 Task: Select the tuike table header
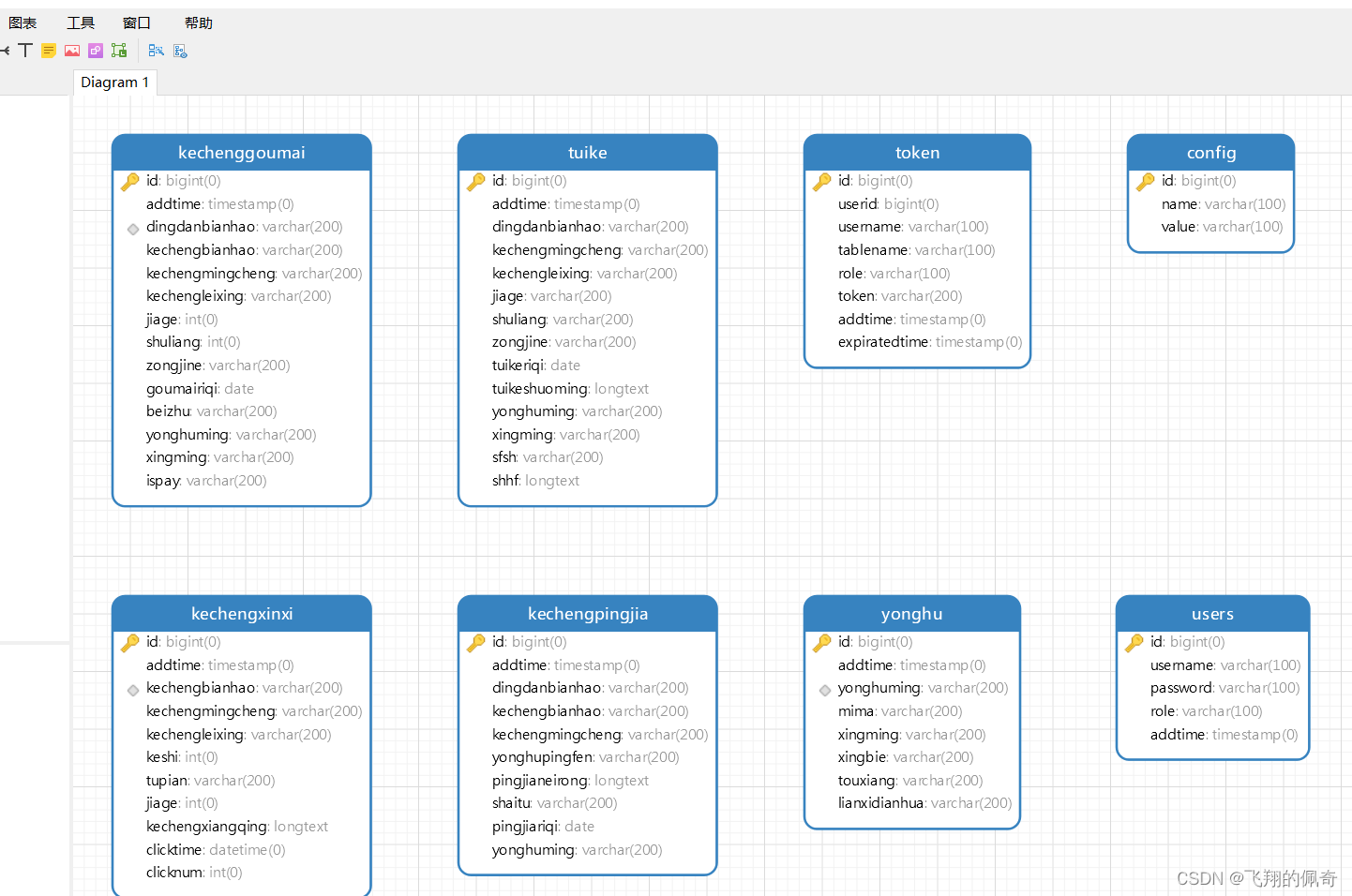(588, 153)
